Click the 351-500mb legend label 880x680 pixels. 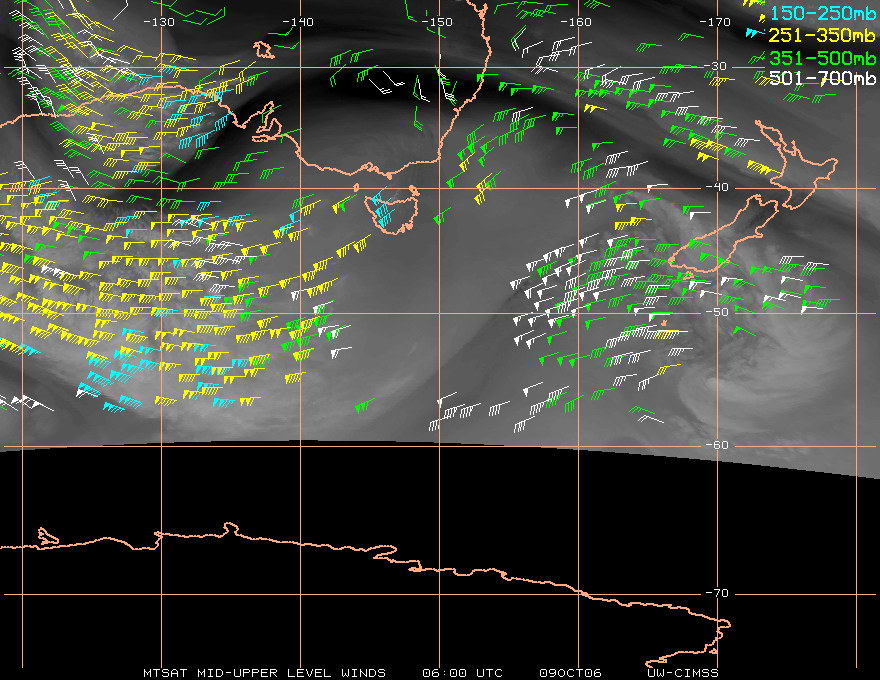pyautogui.click(x=823, y=58)
